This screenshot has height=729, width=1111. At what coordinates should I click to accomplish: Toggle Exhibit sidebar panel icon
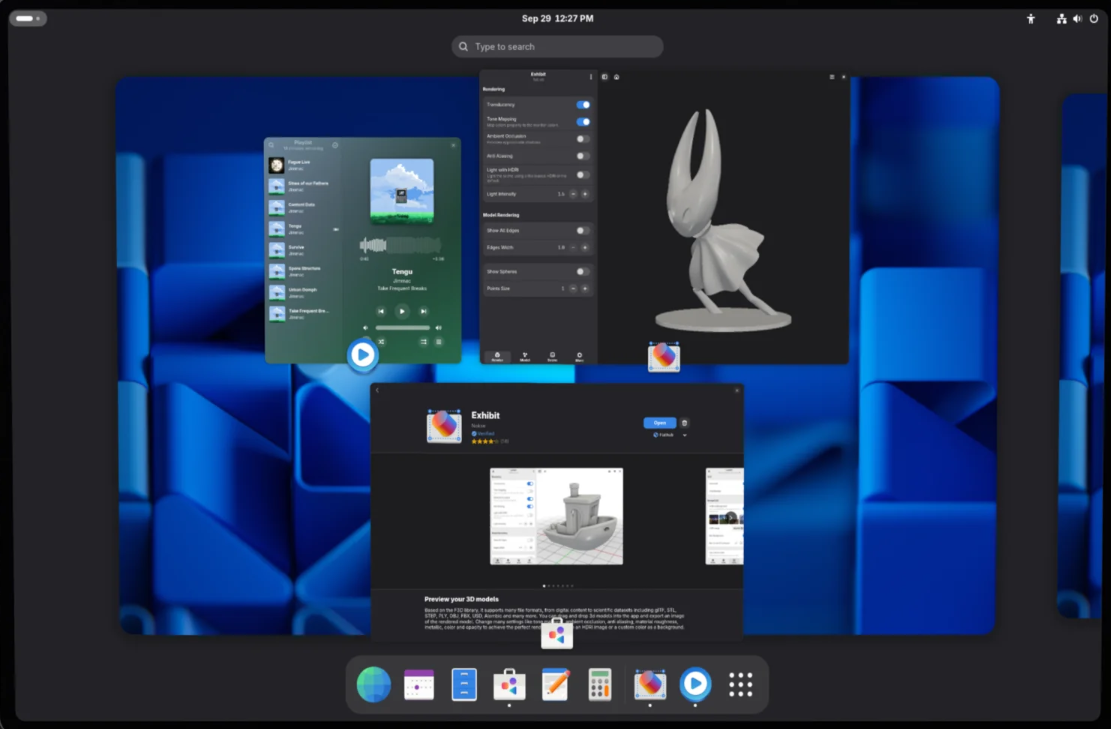[x=604, y=77]
